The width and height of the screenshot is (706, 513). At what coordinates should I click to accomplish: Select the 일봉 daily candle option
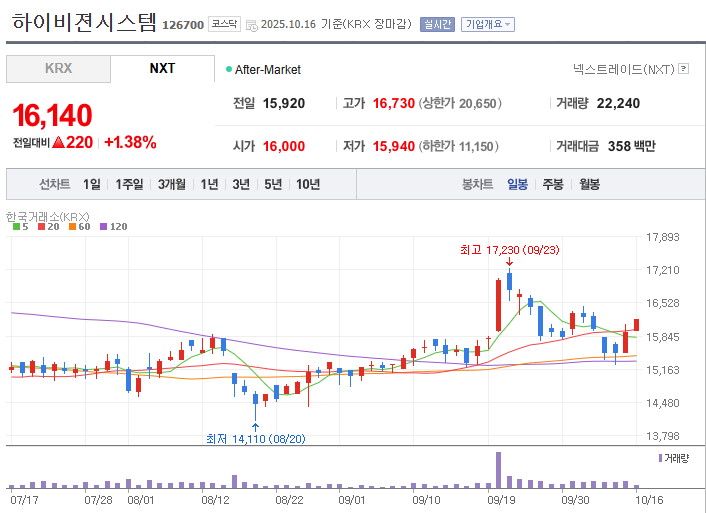coord(517,184)
